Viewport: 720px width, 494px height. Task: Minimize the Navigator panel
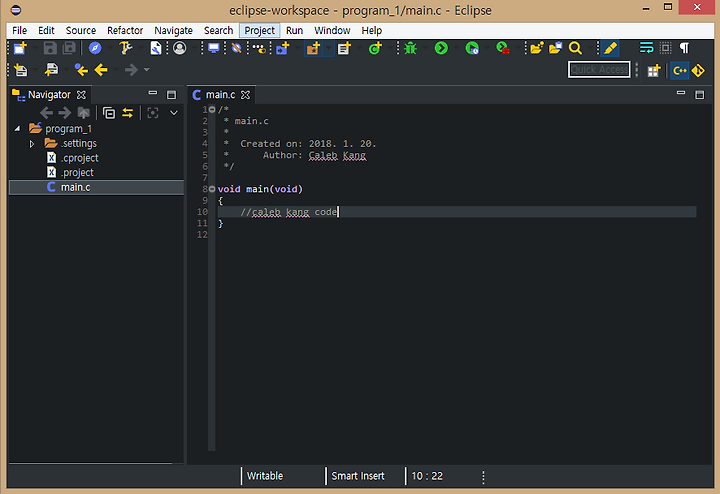click(153, 93)
